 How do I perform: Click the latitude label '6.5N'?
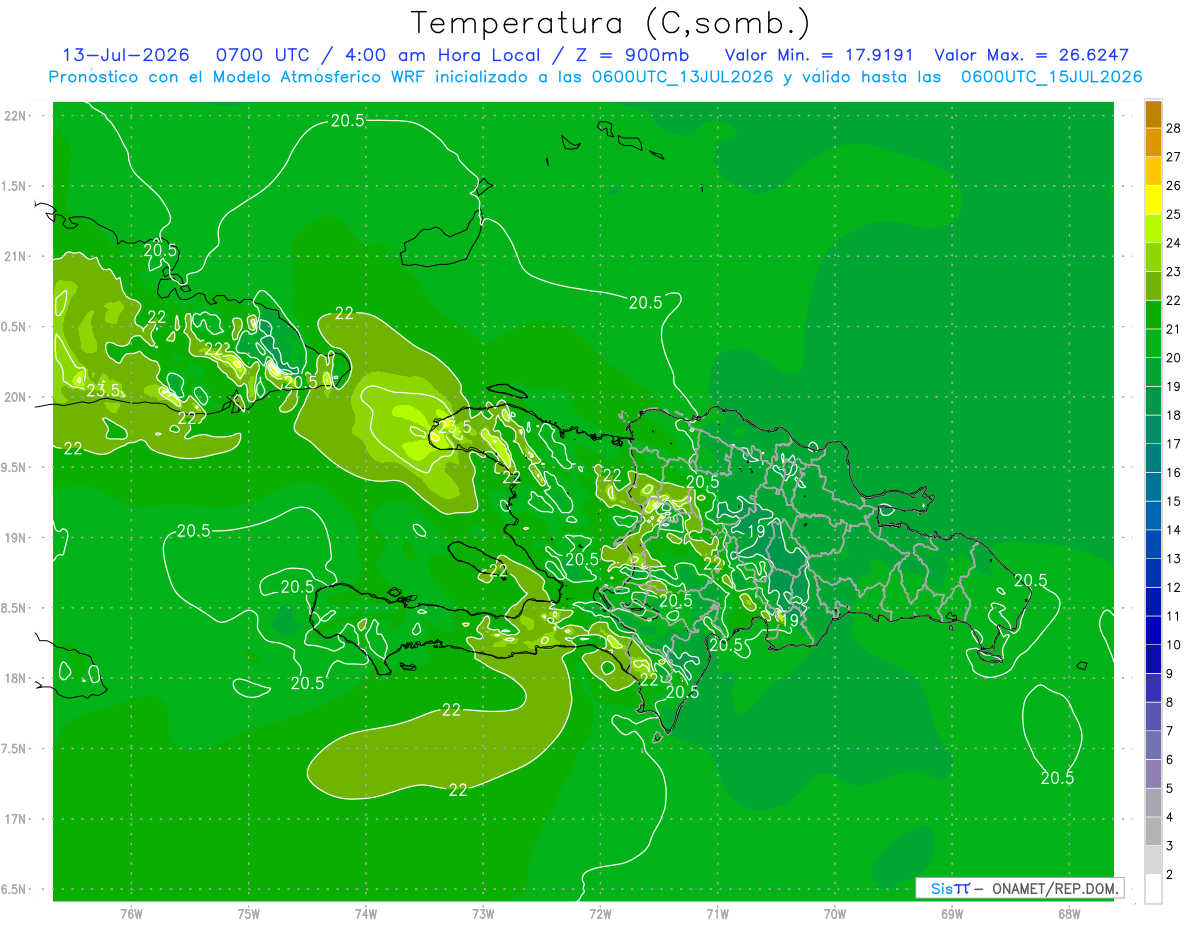click(x=14, y=889)
